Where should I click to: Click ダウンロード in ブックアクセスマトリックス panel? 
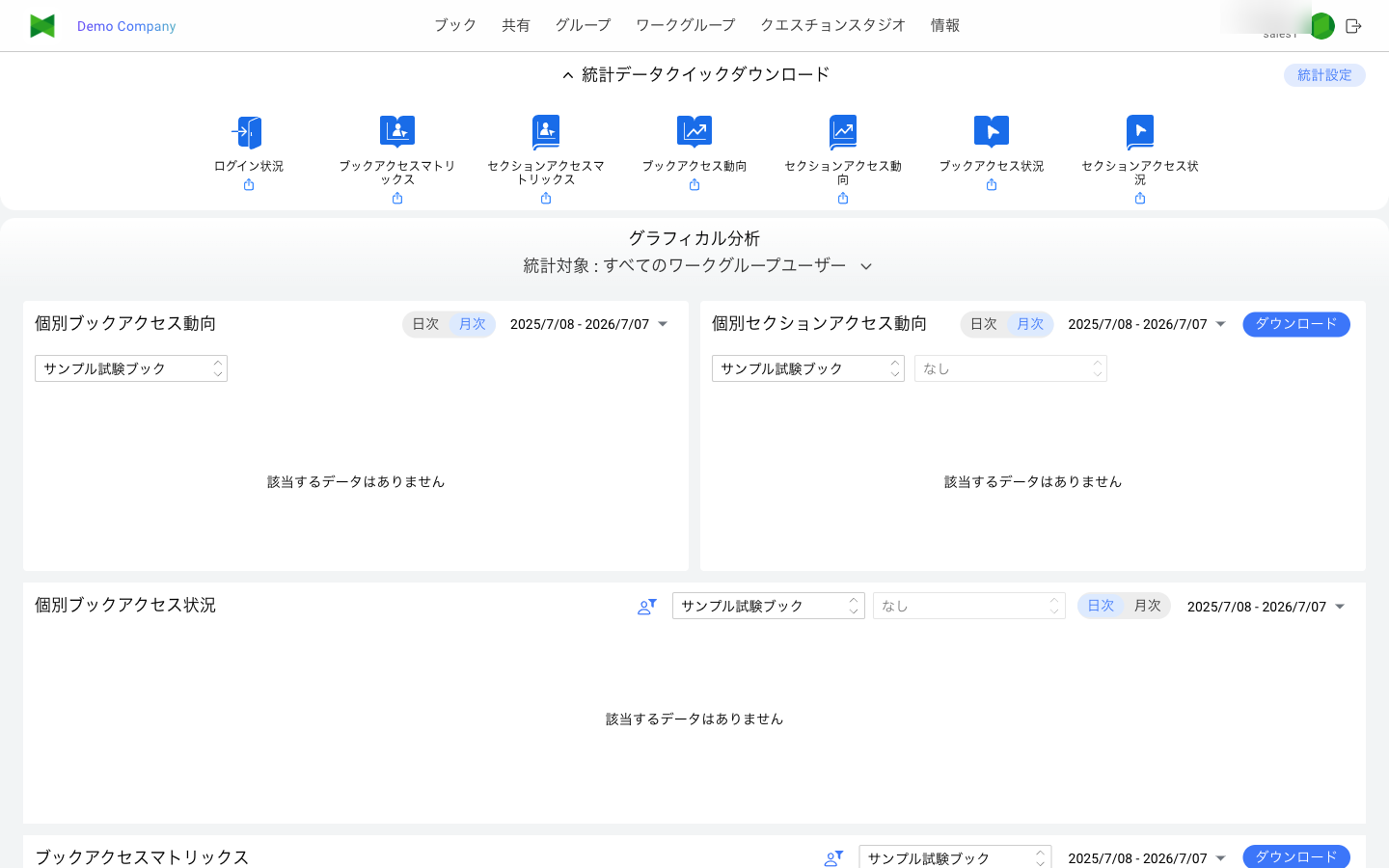[x=1296, y=856]
